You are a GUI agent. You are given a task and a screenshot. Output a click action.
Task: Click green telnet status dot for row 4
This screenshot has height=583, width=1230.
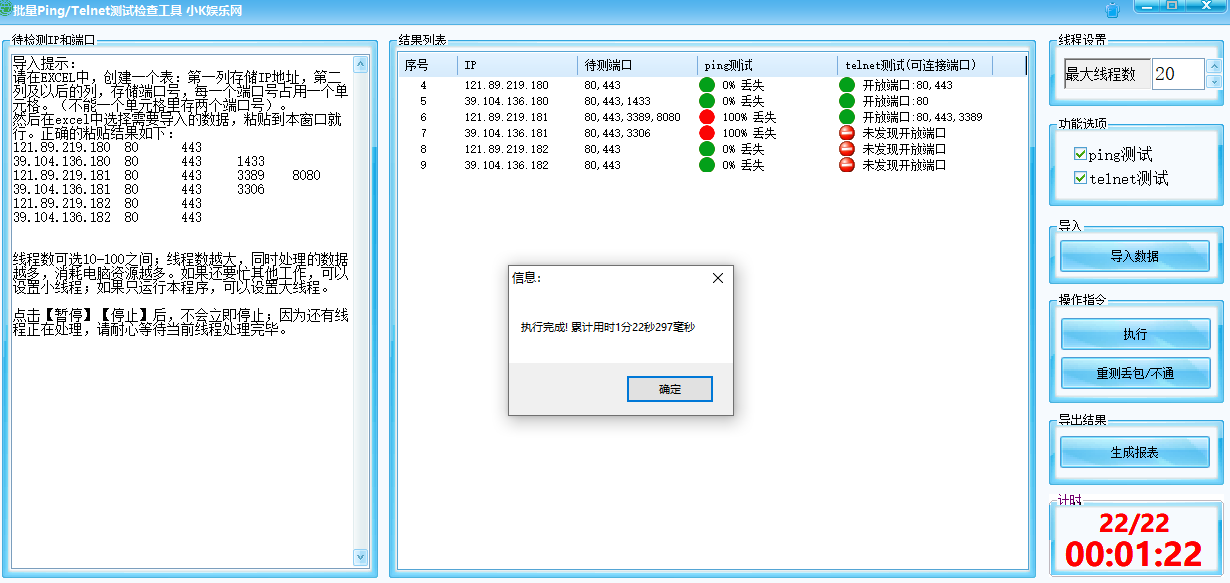pyautogui.click(x=847, y=85)
